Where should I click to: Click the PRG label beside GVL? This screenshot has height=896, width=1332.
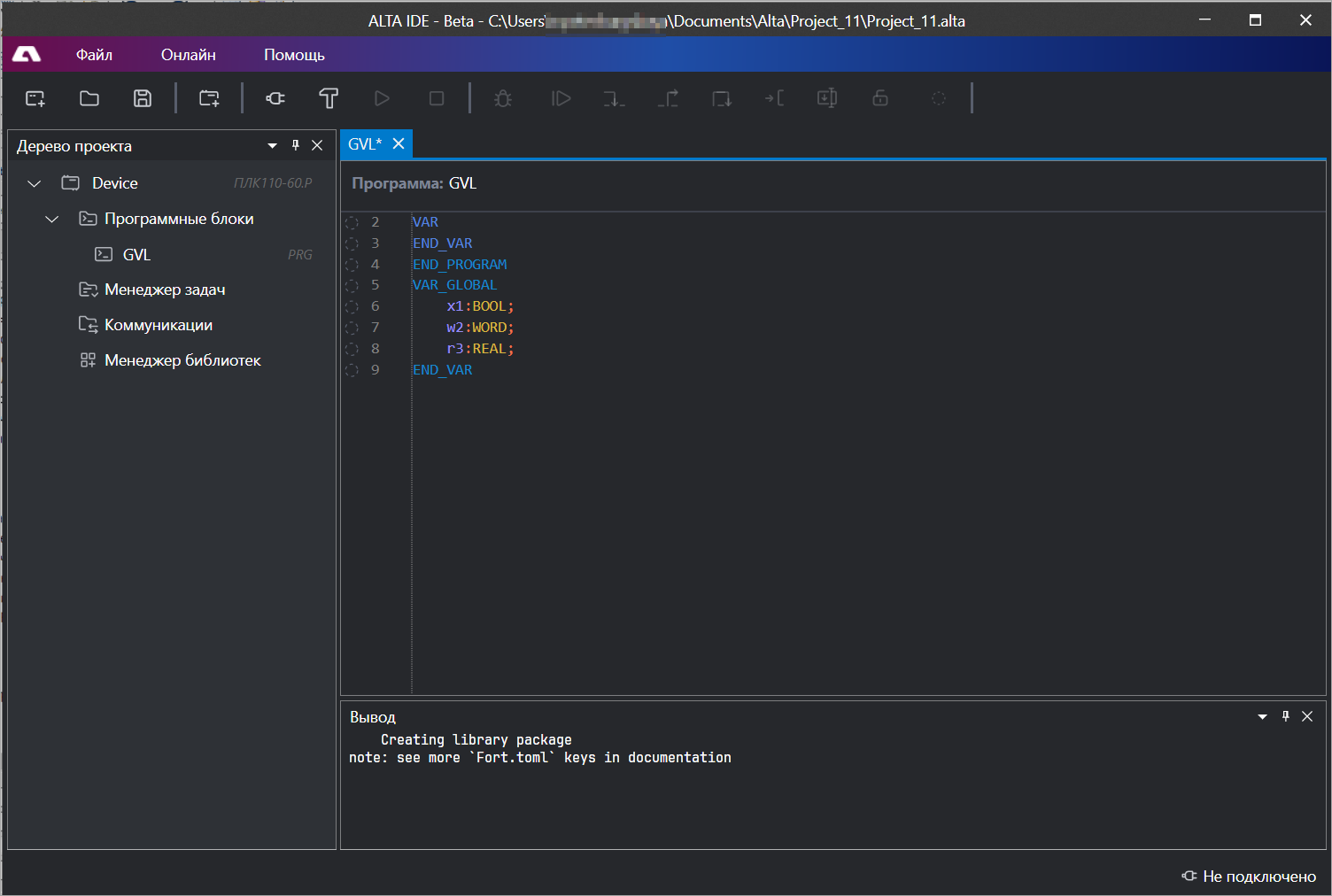coord(300,255)
